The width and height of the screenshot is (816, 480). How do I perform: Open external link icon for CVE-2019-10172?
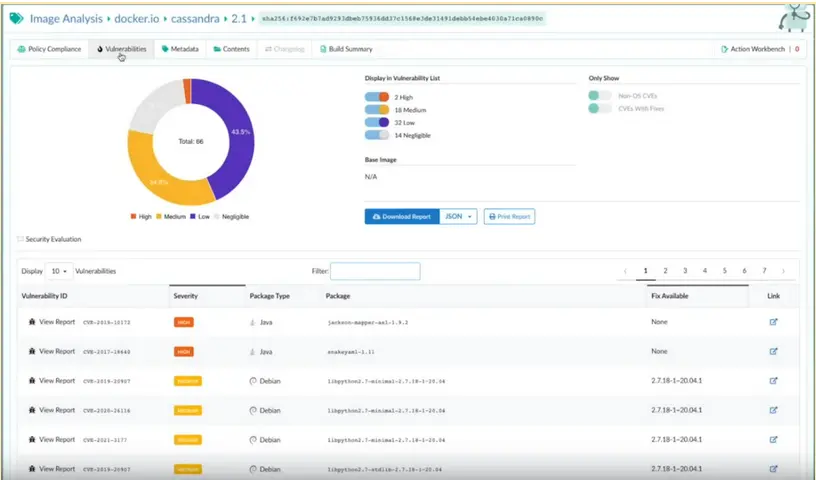773,322
